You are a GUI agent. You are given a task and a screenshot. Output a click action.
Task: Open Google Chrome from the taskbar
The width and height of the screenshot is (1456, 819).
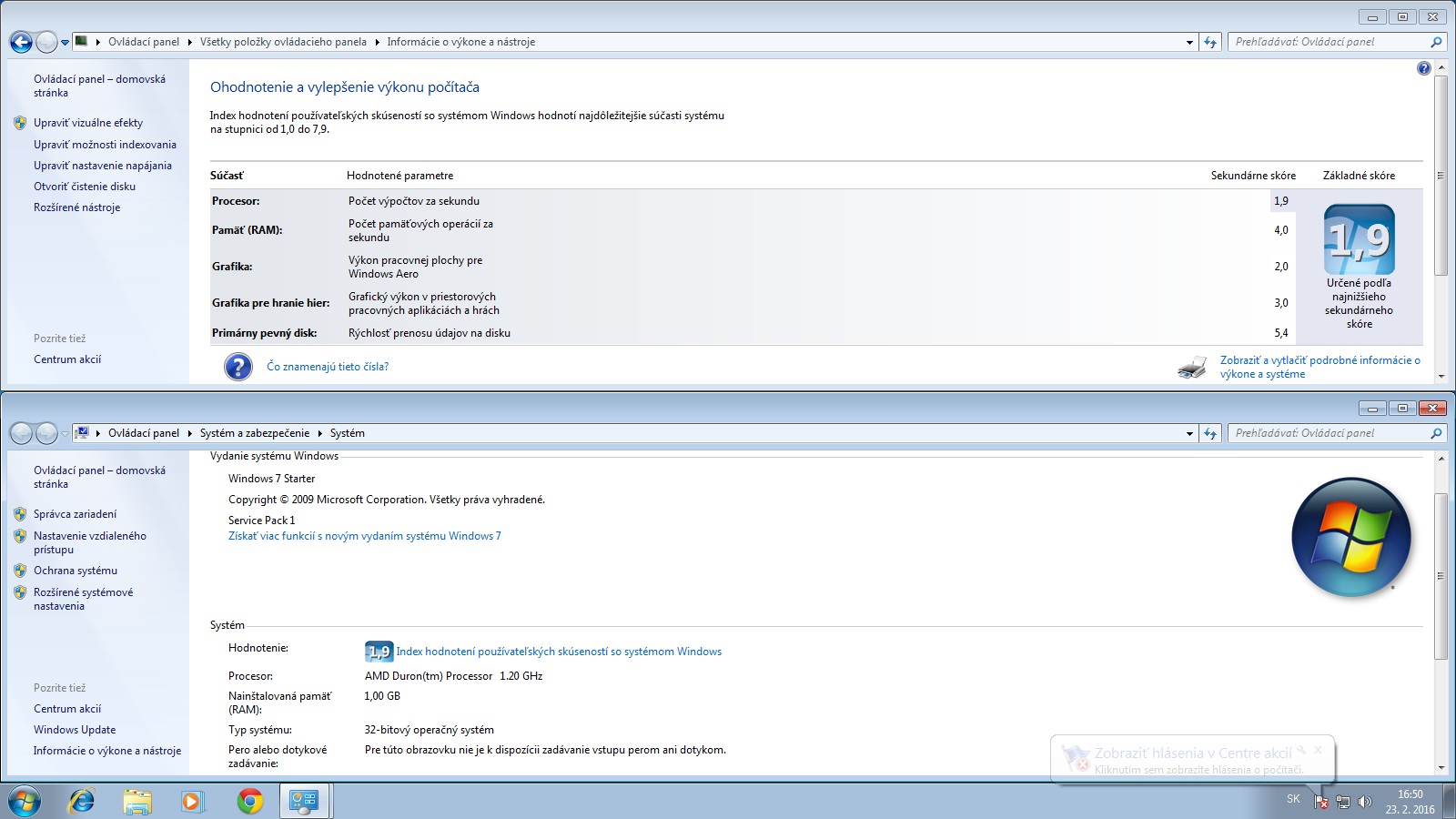click(249, 801)
